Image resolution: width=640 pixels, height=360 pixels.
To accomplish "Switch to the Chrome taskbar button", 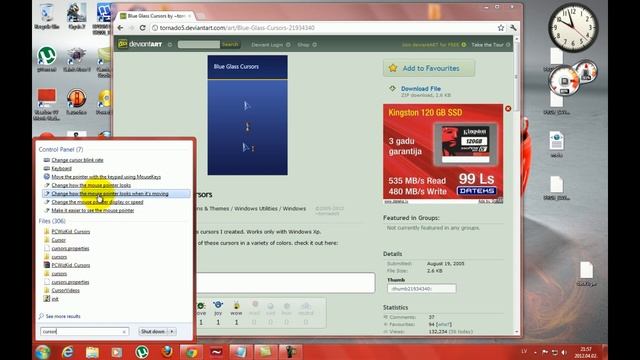I will (x=191, y=352).
